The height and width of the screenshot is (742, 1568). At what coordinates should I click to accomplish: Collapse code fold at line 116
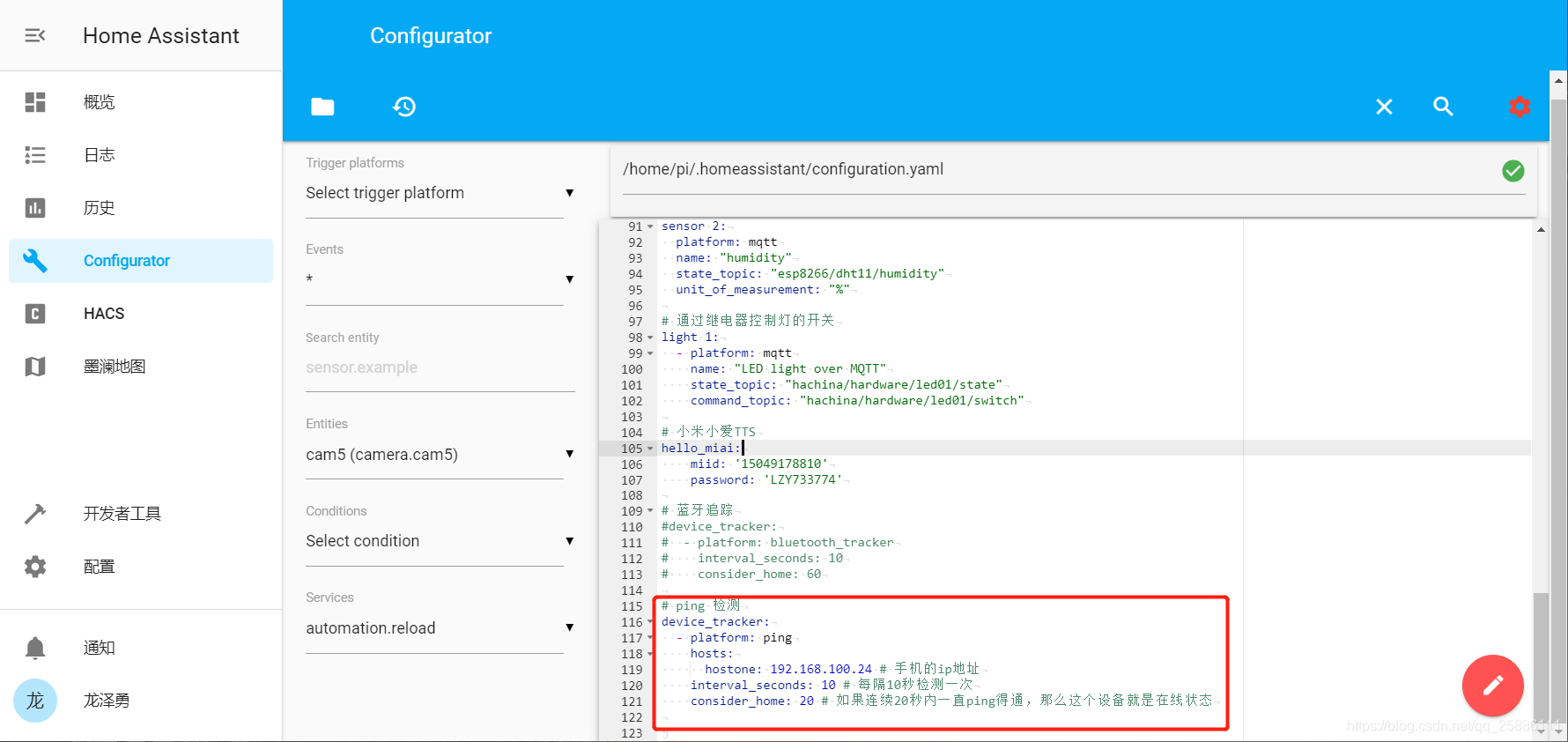pyautogui.click(x=650, y=622)
